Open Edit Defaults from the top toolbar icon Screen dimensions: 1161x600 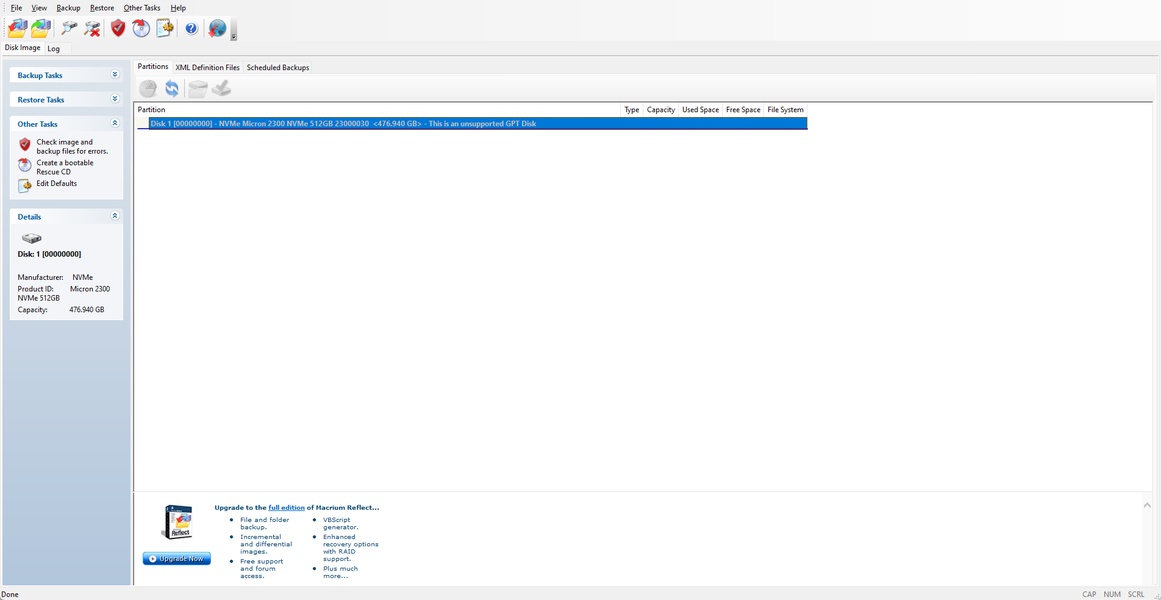pos(165,29)
